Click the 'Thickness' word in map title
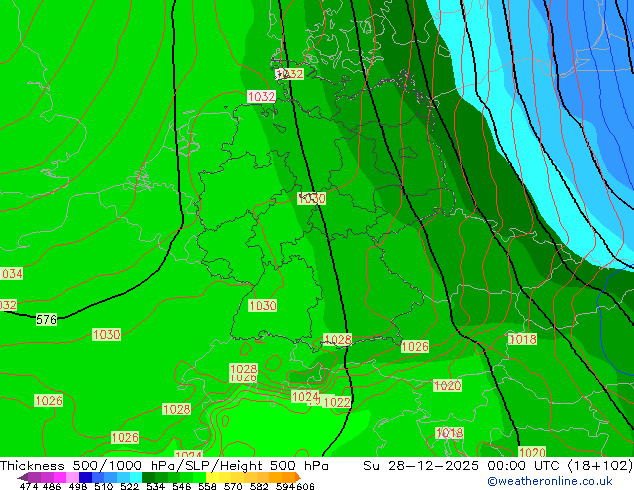634x490 pixels. pos(32,466)
